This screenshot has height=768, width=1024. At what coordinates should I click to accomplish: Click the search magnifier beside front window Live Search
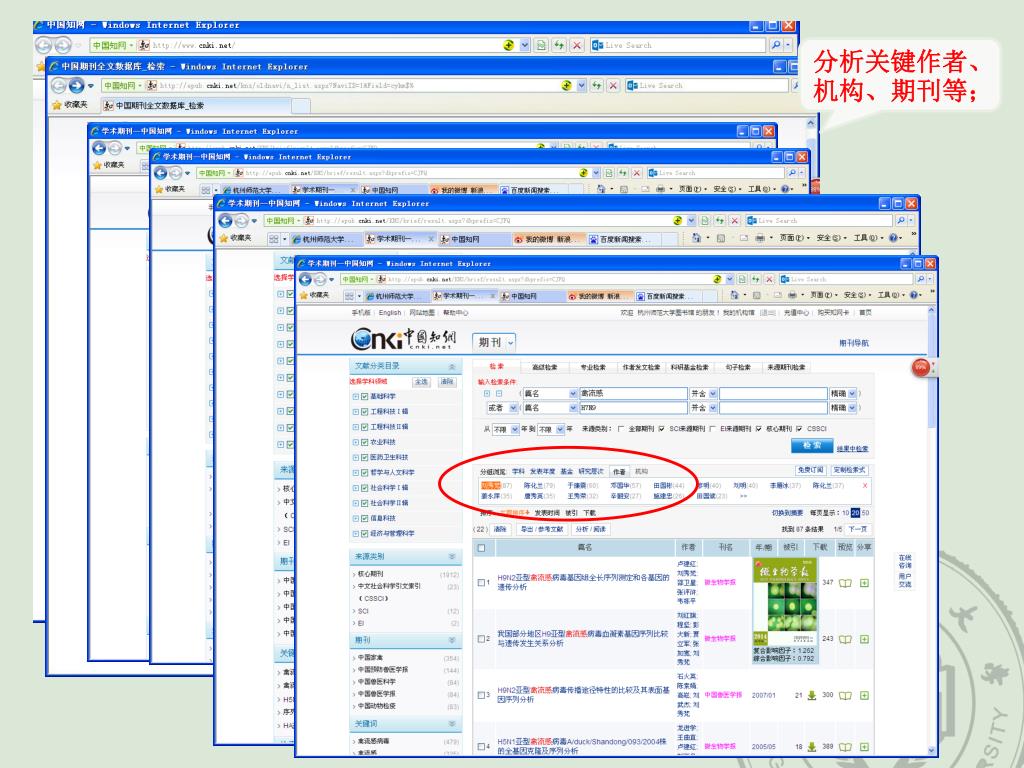[x=920, y=280]
